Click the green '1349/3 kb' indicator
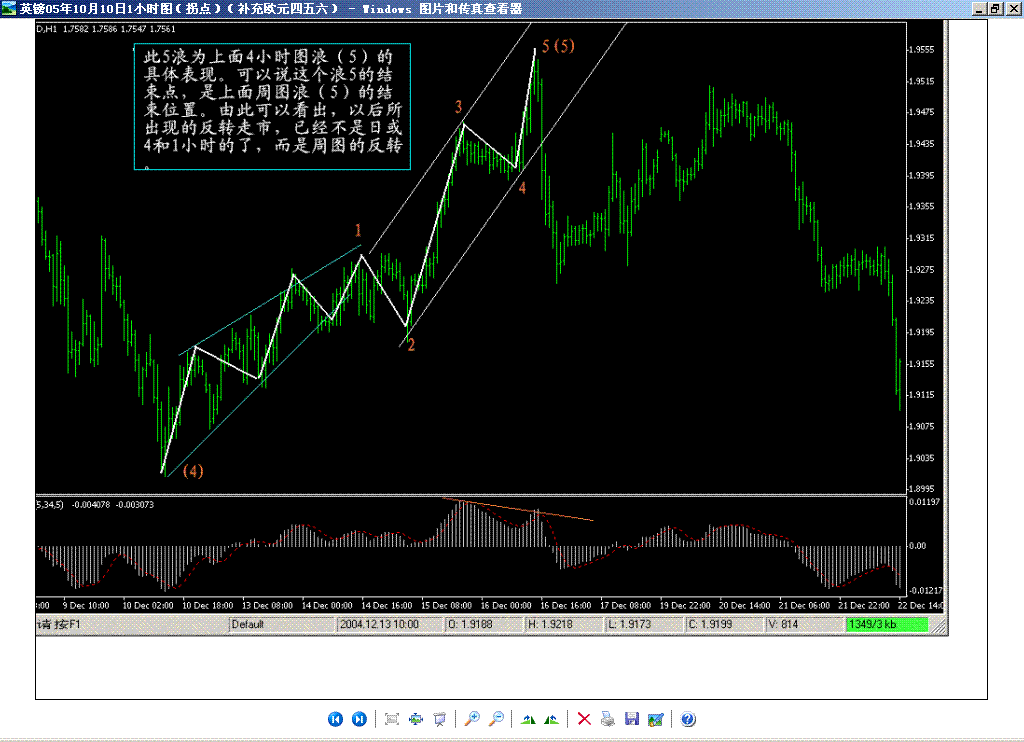The height and width of the screenshot is (742, 1024). (x=888, y=624)
